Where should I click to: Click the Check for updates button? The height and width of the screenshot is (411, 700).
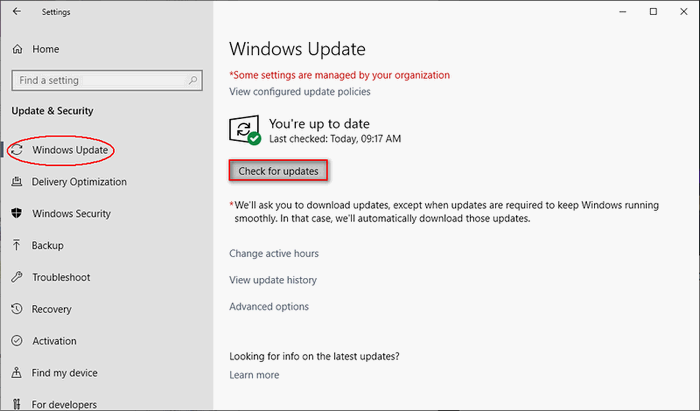(x=278, y=171)
